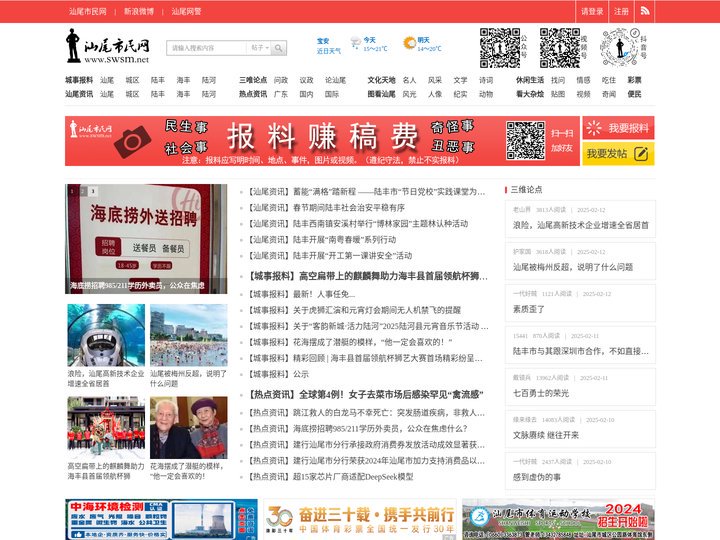720x540 pixels.
Task: Open 文化天地 menu category
Action: (x=381, y=80)
